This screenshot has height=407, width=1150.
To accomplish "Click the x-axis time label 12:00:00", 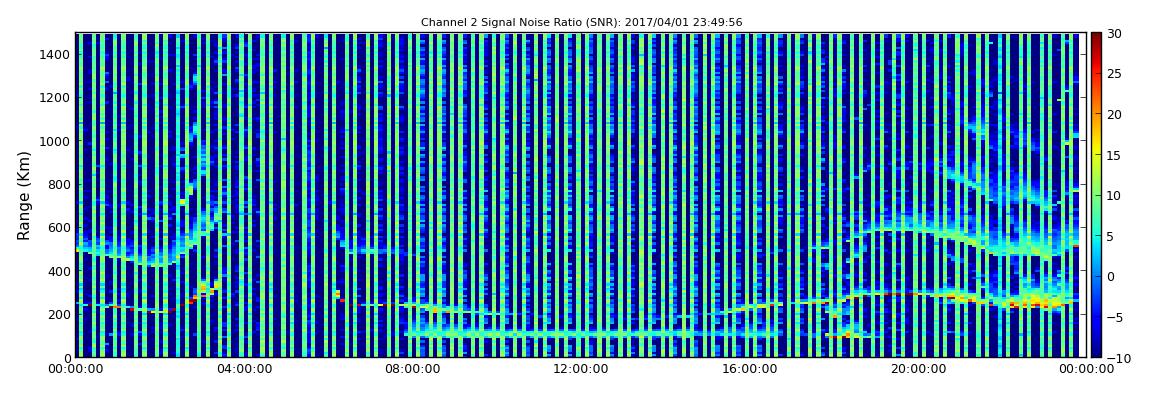I will 581,370.
